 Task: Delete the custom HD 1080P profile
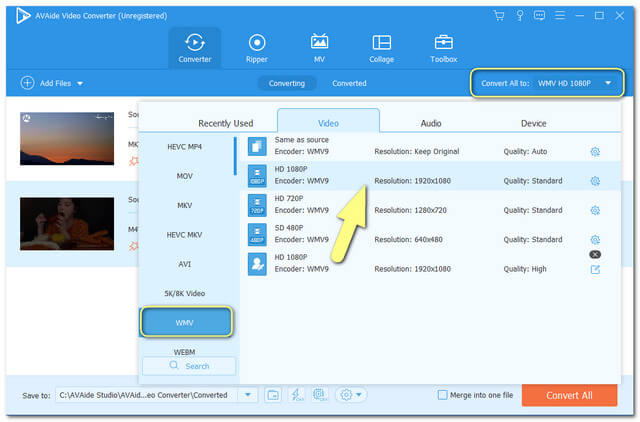tap(595, 254)
